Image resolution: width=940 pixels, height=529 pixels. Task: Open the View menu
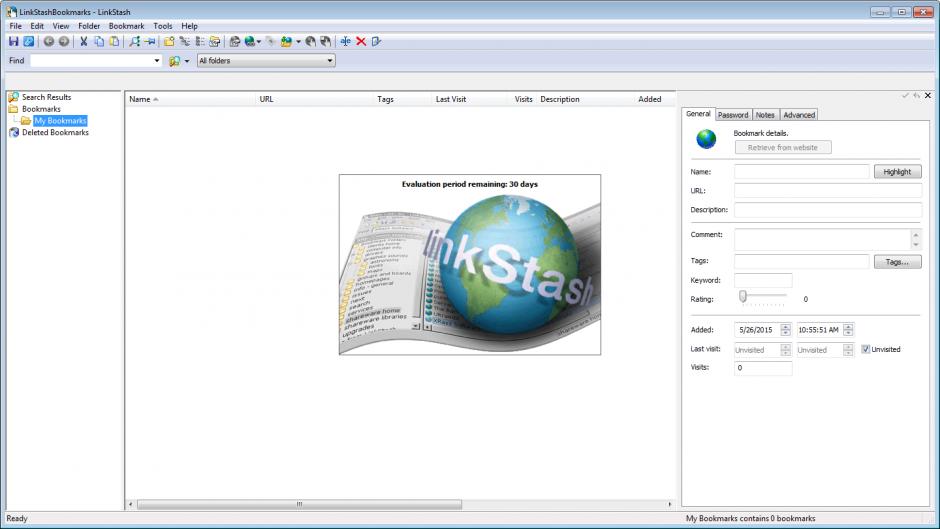61,26
